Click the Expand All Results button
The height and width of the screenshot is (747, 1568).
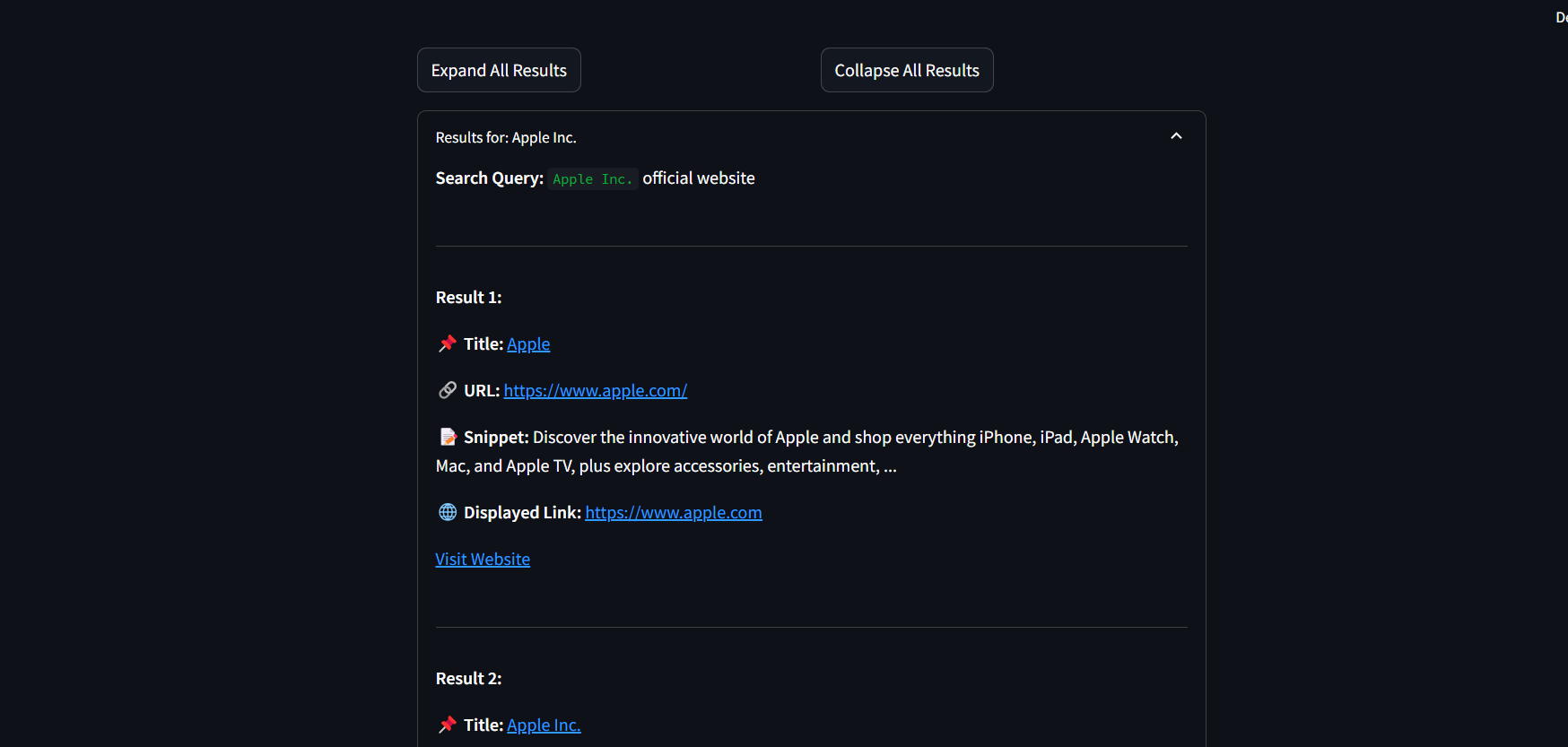[499, 70]
